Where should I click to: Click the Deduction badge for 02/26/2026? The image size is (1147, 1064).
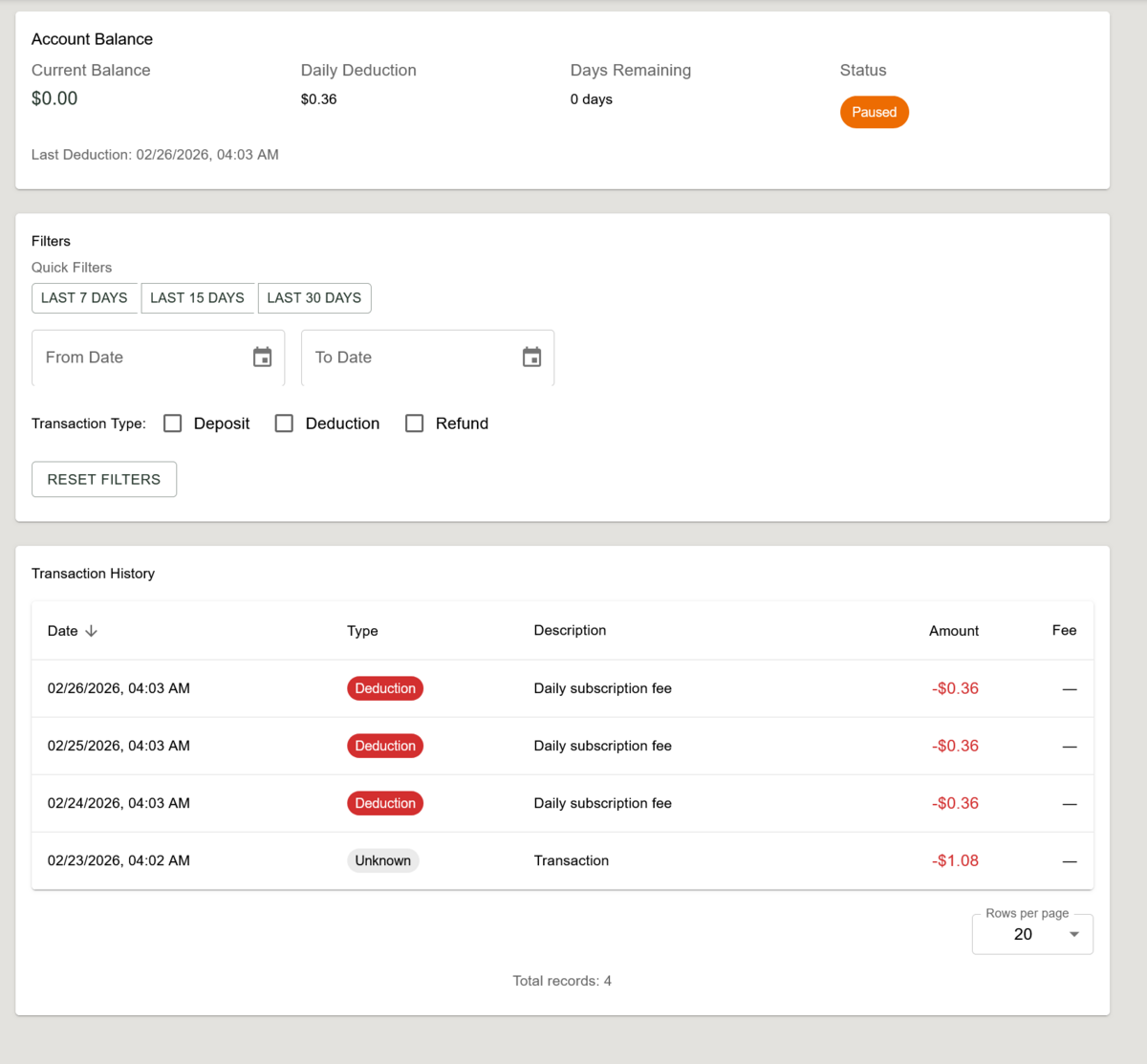pyautogui.click(x=385, y=688)
